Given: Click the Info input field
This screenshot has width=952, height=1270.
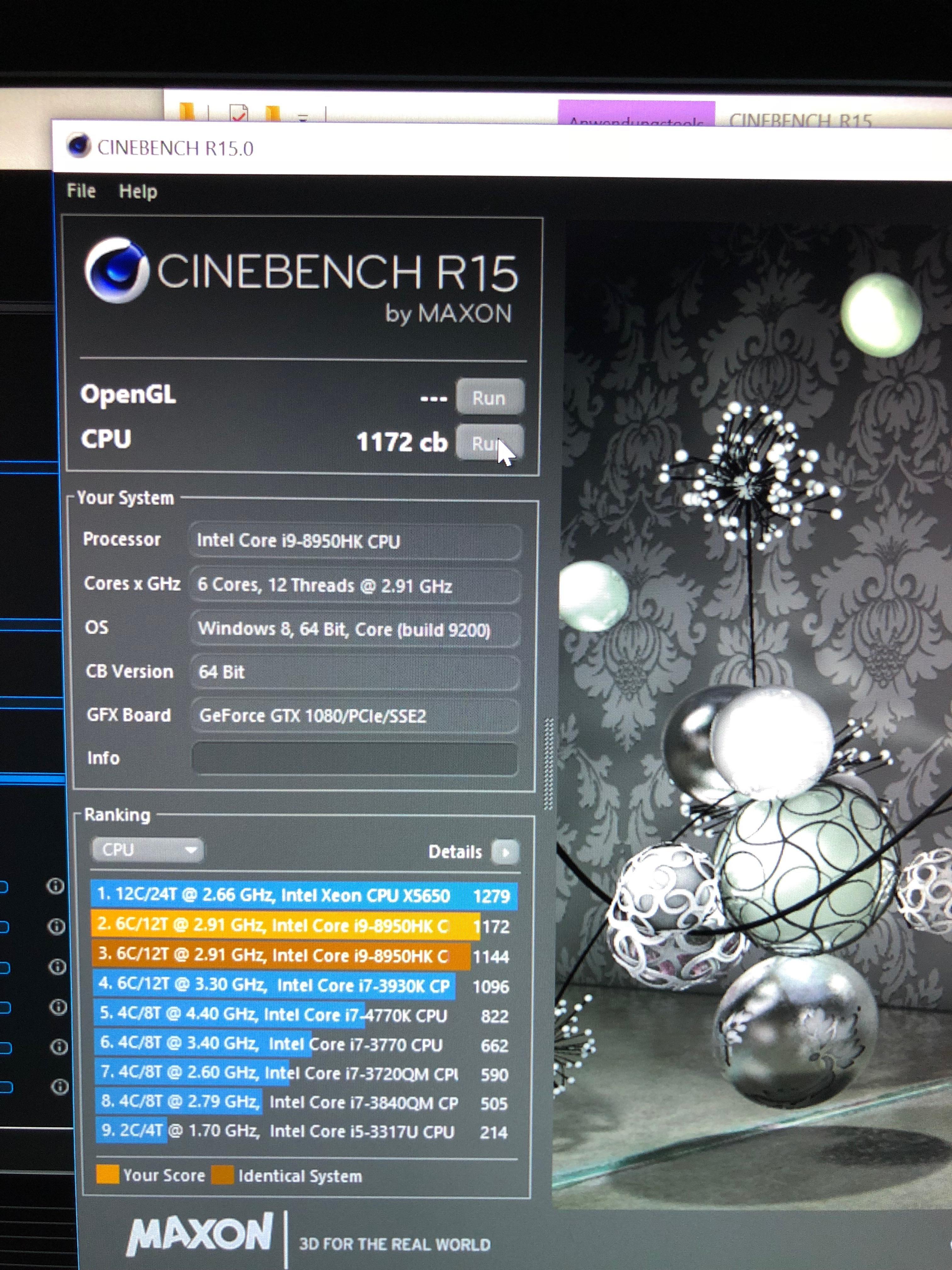Looking at the screenshot, I should pos(354,758).
